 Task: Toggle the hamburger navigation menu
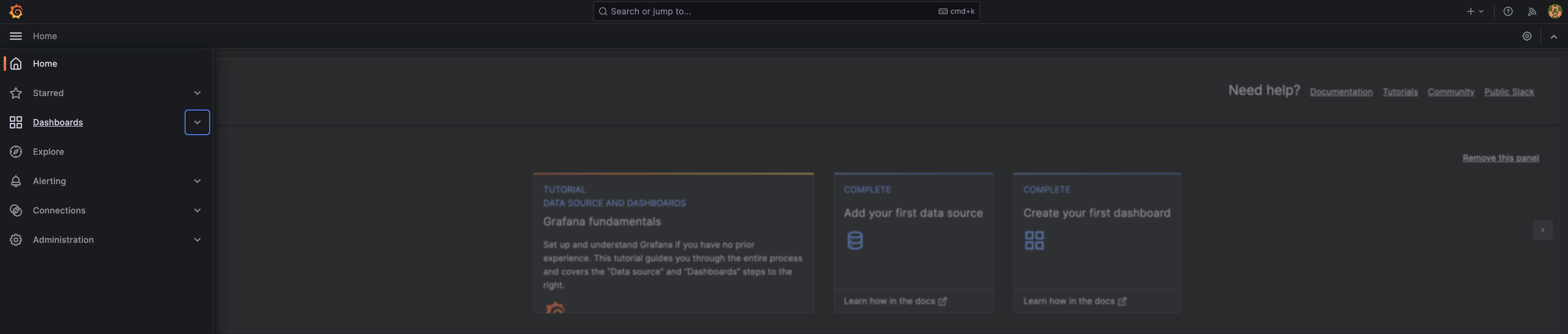(16, 36)
